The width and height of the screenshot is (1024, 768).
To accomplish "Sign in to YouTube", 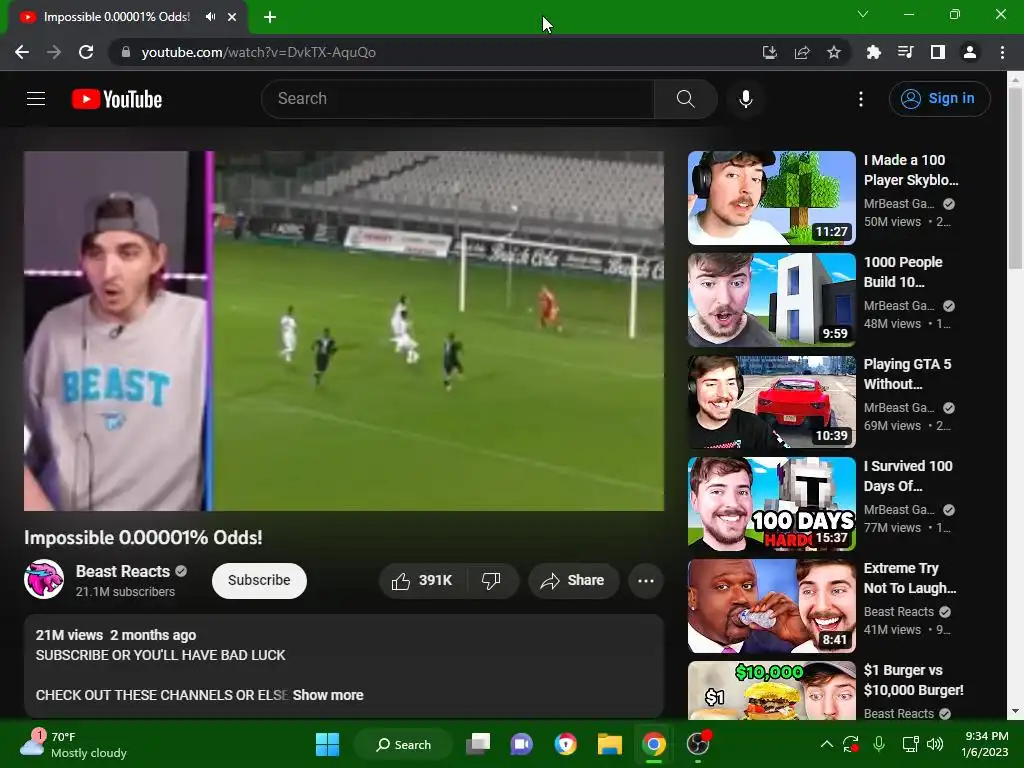I will (x=939, y=99).
